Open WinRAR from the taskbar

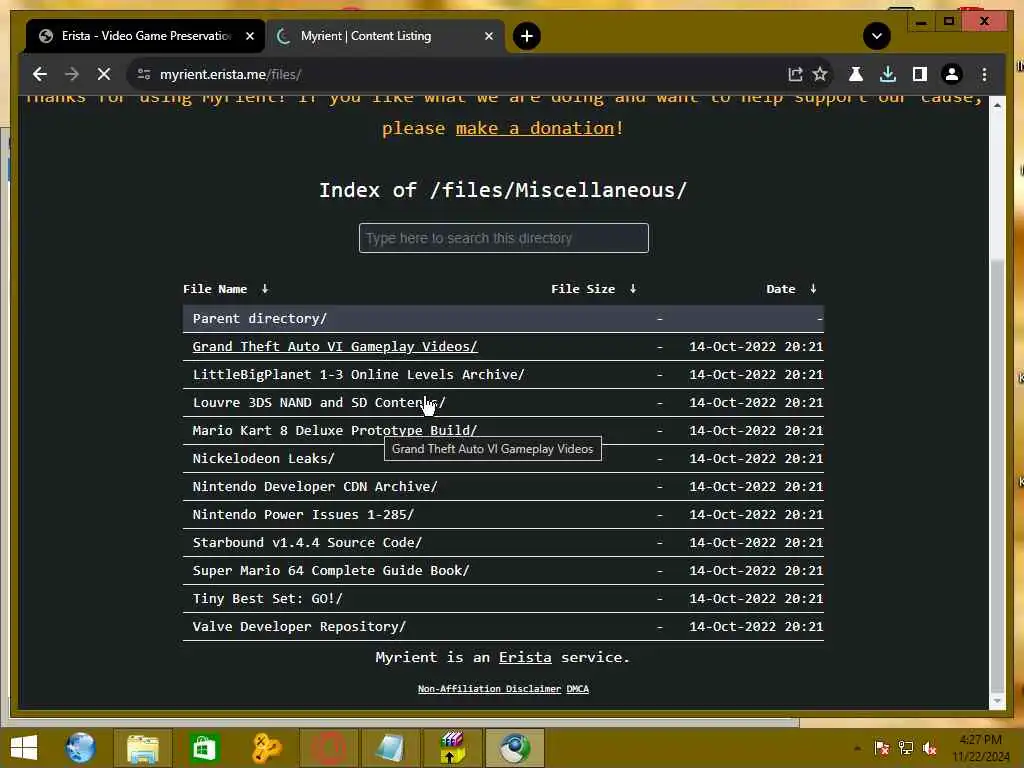pyautogui.click(x=452, y=748)
